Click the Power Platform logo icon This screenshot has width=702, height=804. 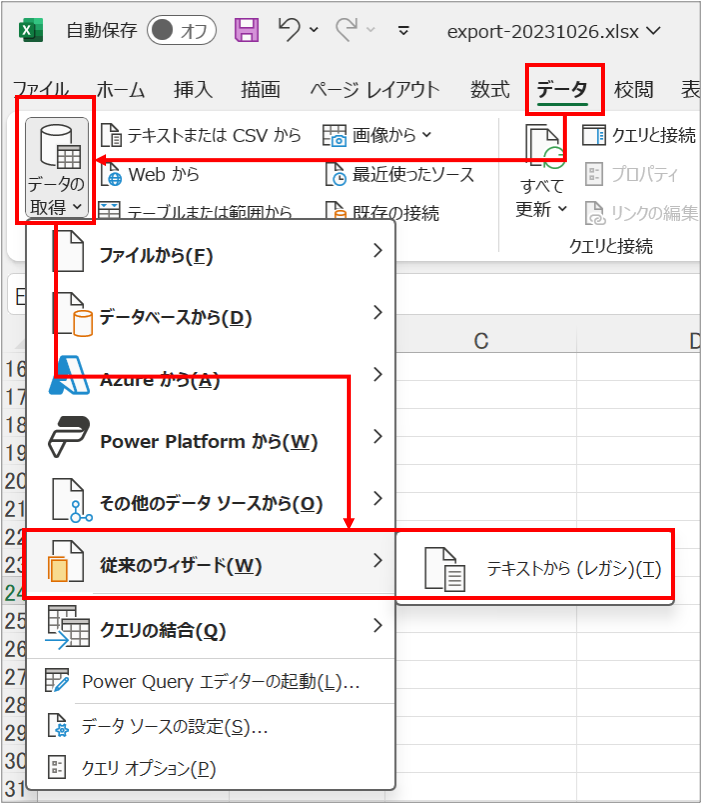[69, 437]
